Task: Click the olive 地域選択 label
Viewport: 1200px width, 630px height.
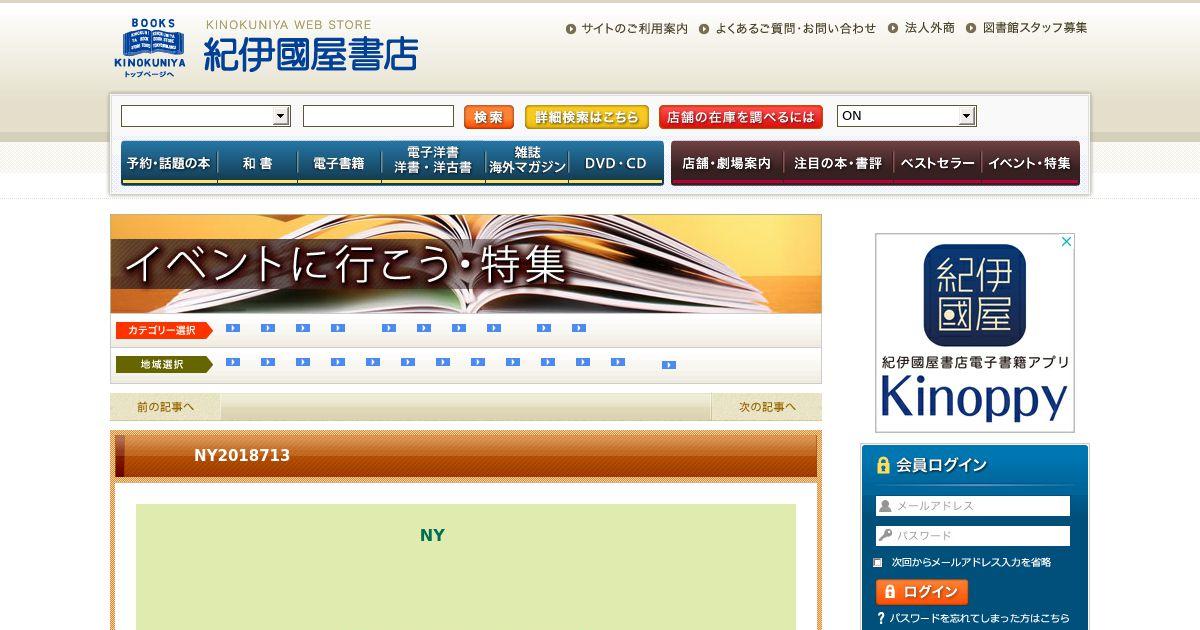Action: 163,364
